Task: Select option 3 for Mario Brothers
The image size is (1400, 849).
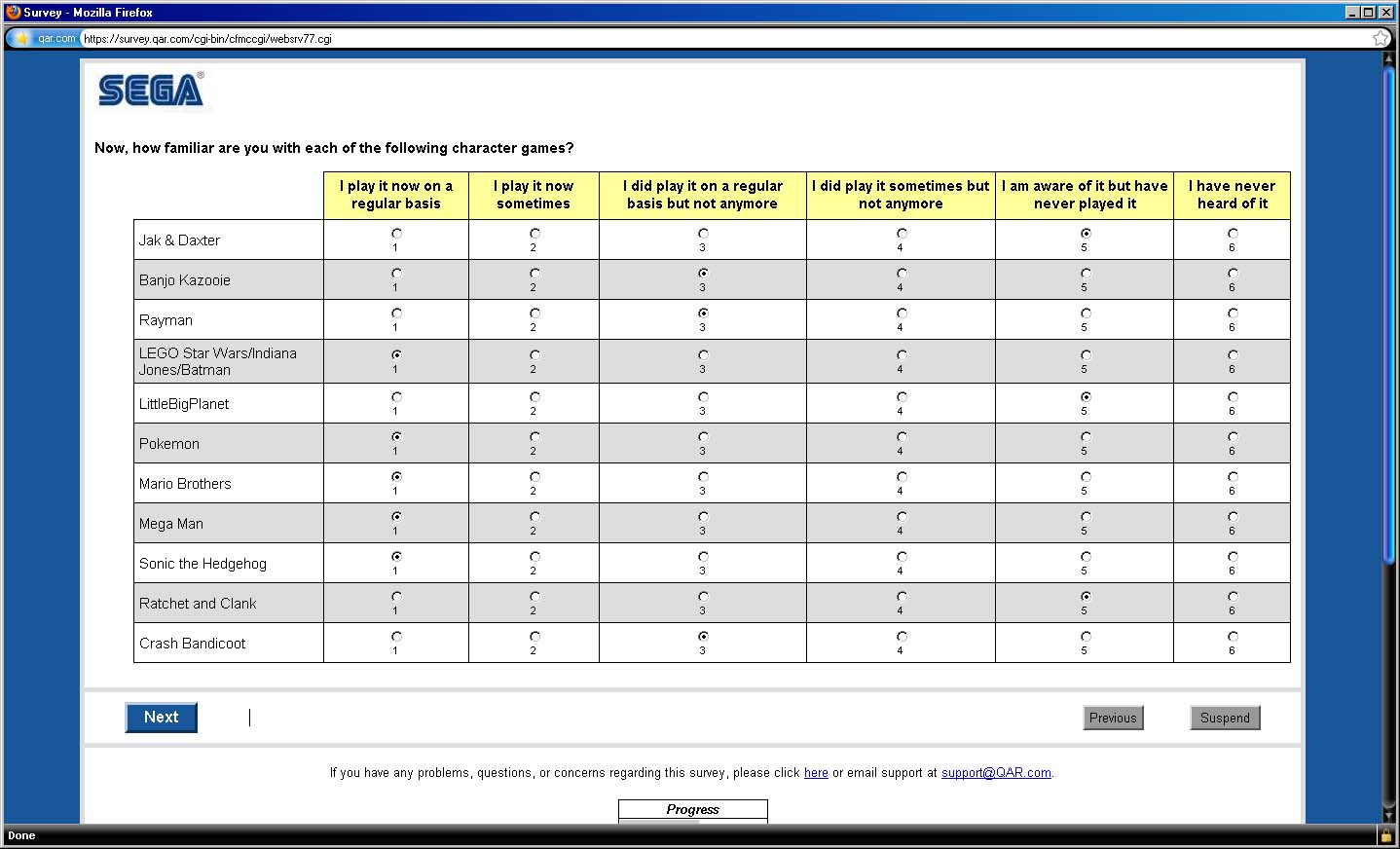Action: click(703, 477)
